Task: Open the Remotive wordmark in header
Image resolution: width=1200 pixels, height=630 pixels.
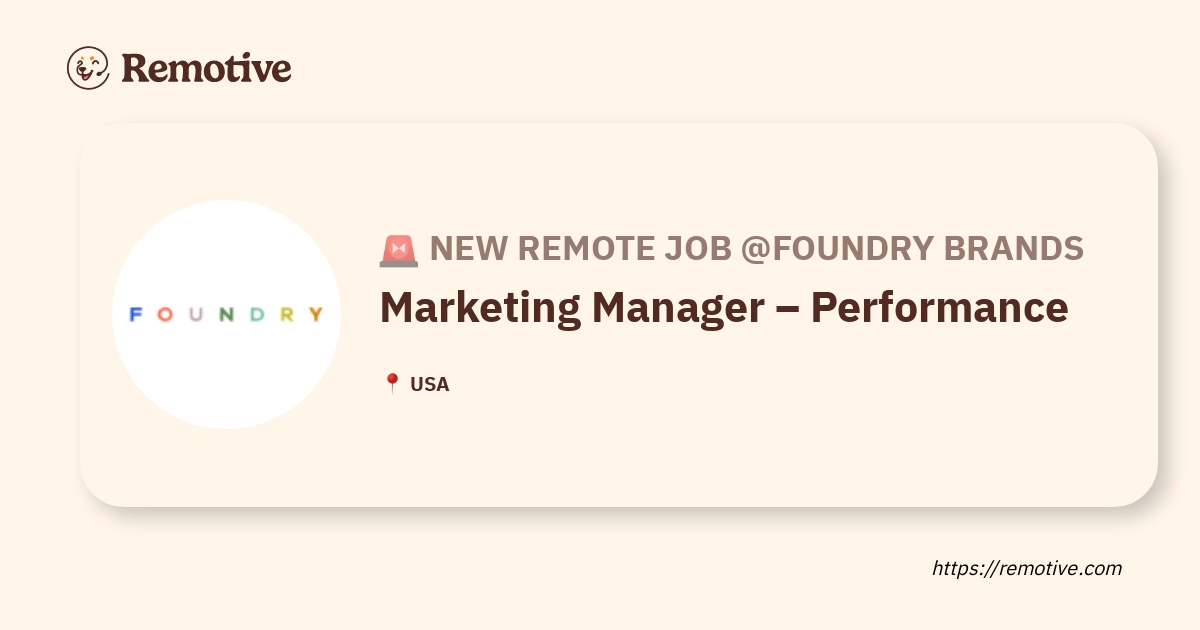Action: point(206,68)
